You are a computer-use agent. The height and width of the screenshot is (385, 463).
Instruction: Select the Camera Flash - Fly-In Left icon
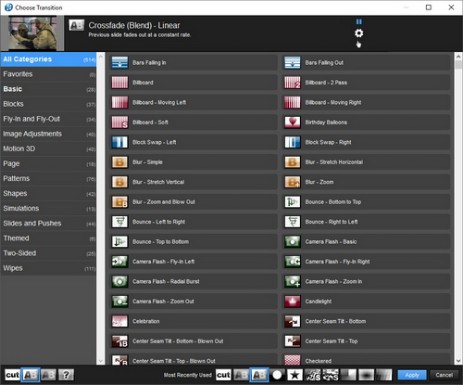tap(120, 261)
